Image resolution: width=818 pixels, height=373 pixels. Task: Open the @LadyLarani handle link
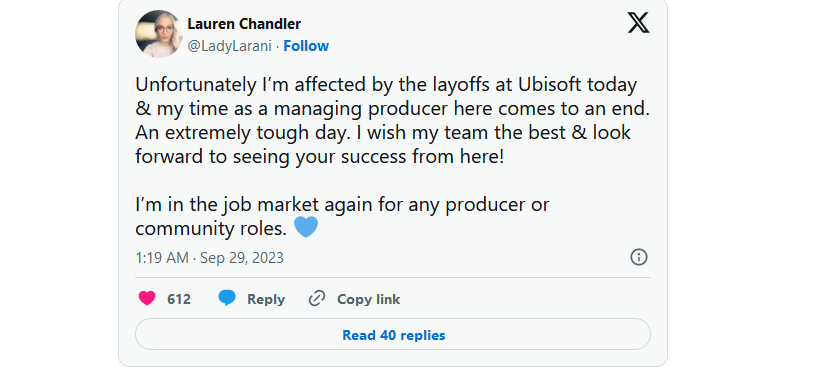click(230, 46)
